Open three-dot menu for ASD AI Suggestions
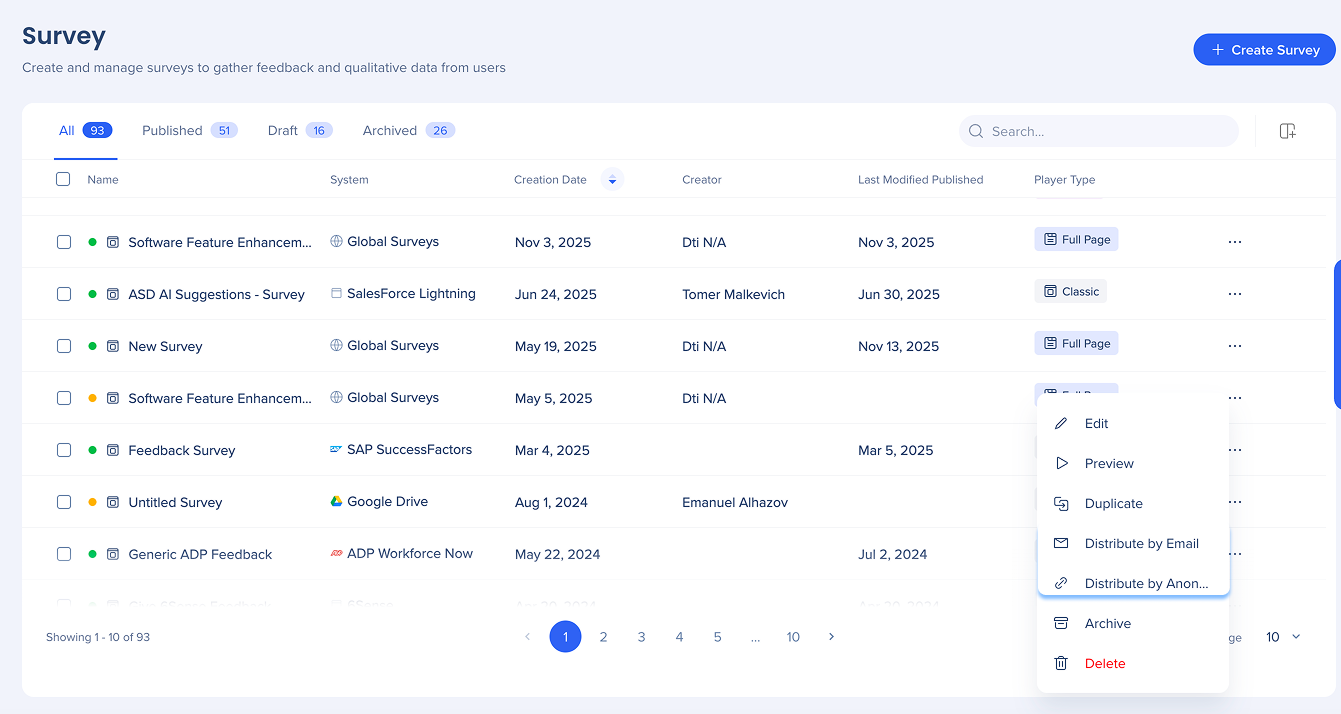Viewport: 1341px width, 714px height. coord(1234,294)
